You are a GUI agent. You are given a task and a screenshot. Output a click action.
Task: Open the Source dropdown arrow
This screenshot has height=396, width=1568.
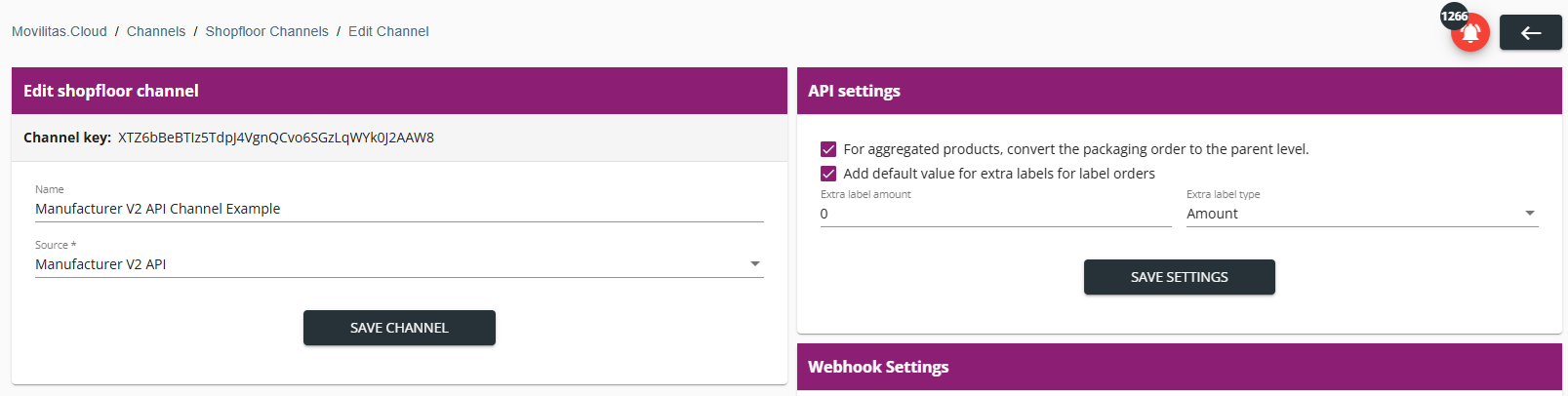point(754,264)
